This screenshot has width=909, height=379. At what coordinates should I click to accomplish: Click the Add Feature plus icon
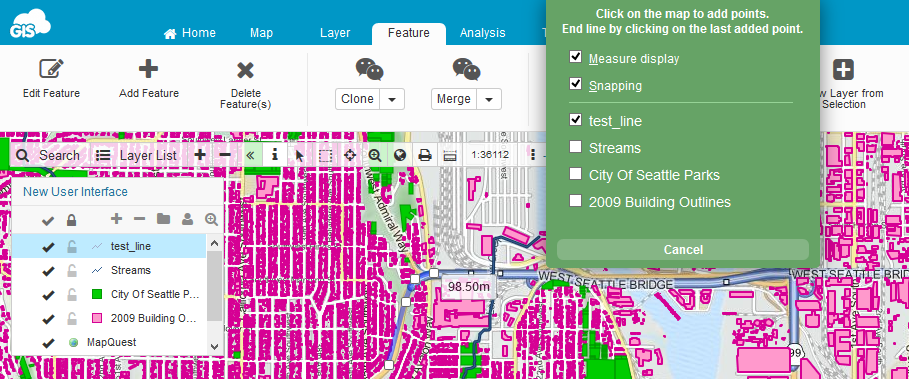[148, 69]
